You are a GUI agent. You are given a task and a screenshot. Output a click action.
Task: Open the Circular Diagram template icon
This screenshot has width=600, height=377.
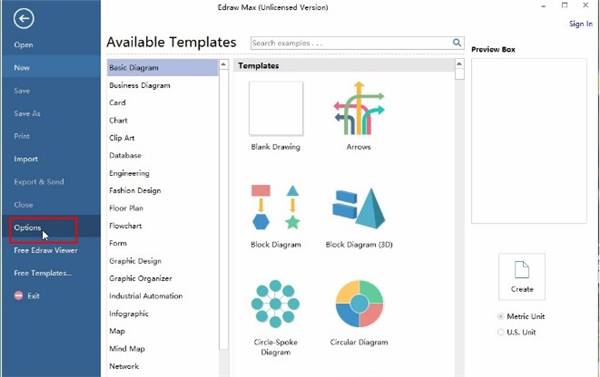click(359, 304)
